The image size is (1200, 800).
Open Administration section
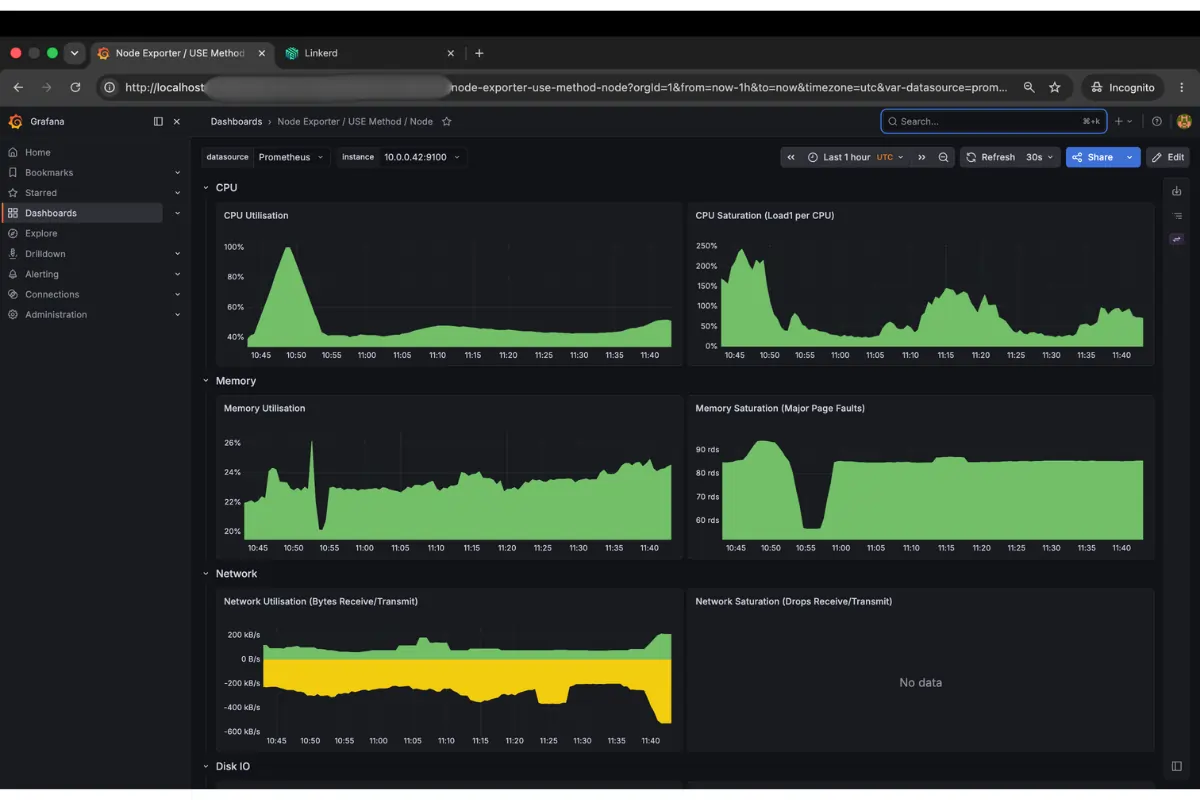click(56, 315)
